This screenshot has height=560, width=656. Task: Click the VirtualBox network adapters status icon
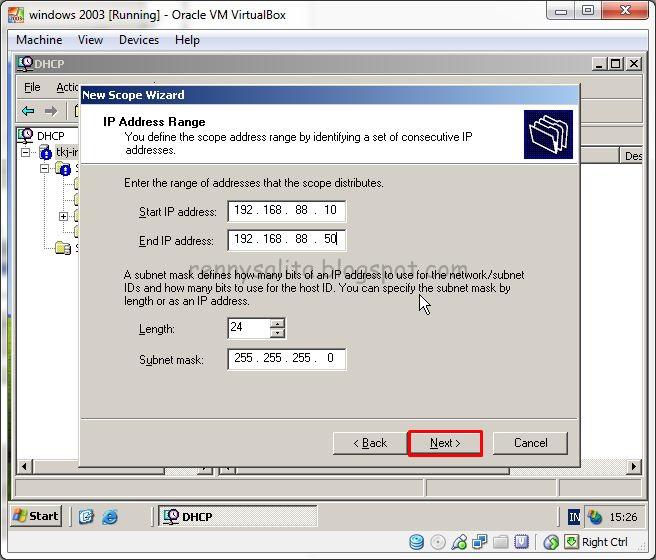click(x=479, y=542)
